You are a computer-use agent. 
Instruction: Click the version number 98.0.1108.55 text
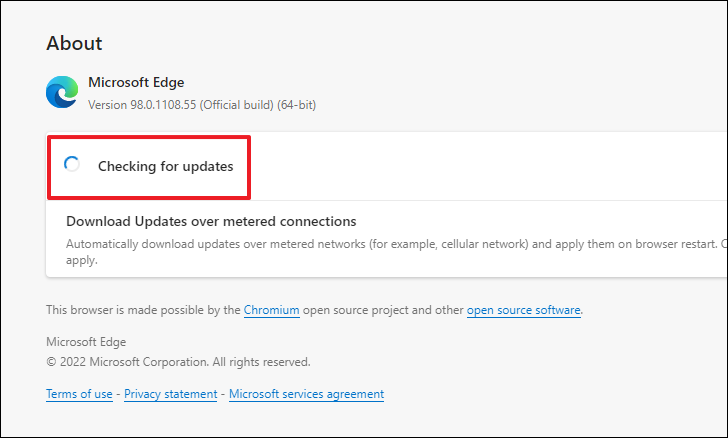(163, 105)
